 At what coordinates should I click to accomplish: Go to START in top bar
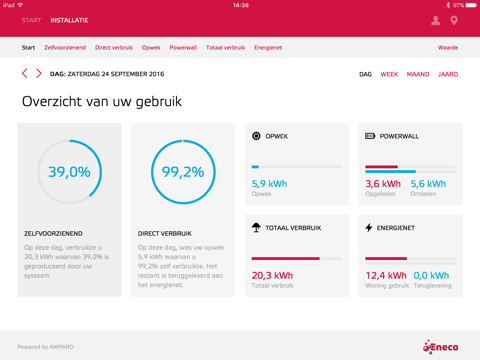31,20
